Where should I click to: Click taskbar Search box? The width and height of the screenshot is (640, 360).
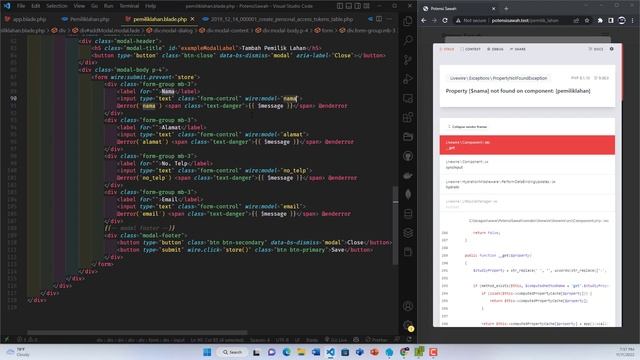click(232, 352)
